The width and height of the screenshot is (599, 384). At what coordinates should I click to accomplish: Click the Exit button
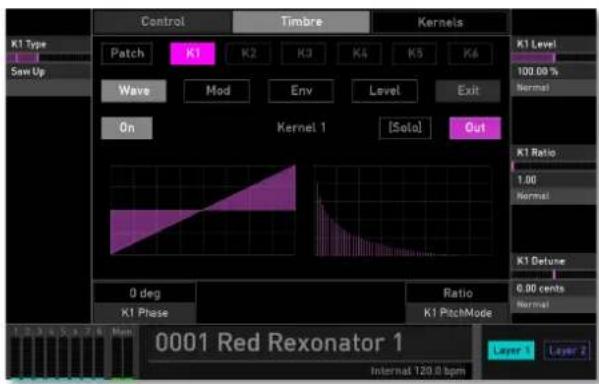468,91
